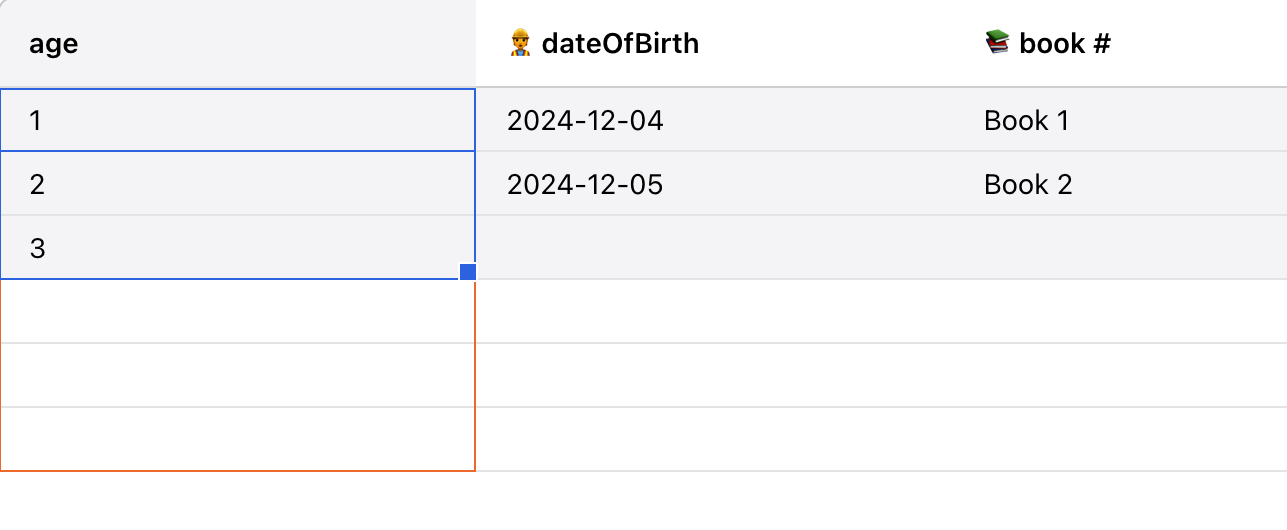Select middle empty age cell inside orange outline
Viewport: 1287px width, 530px height.
click(x=237, y=375)
